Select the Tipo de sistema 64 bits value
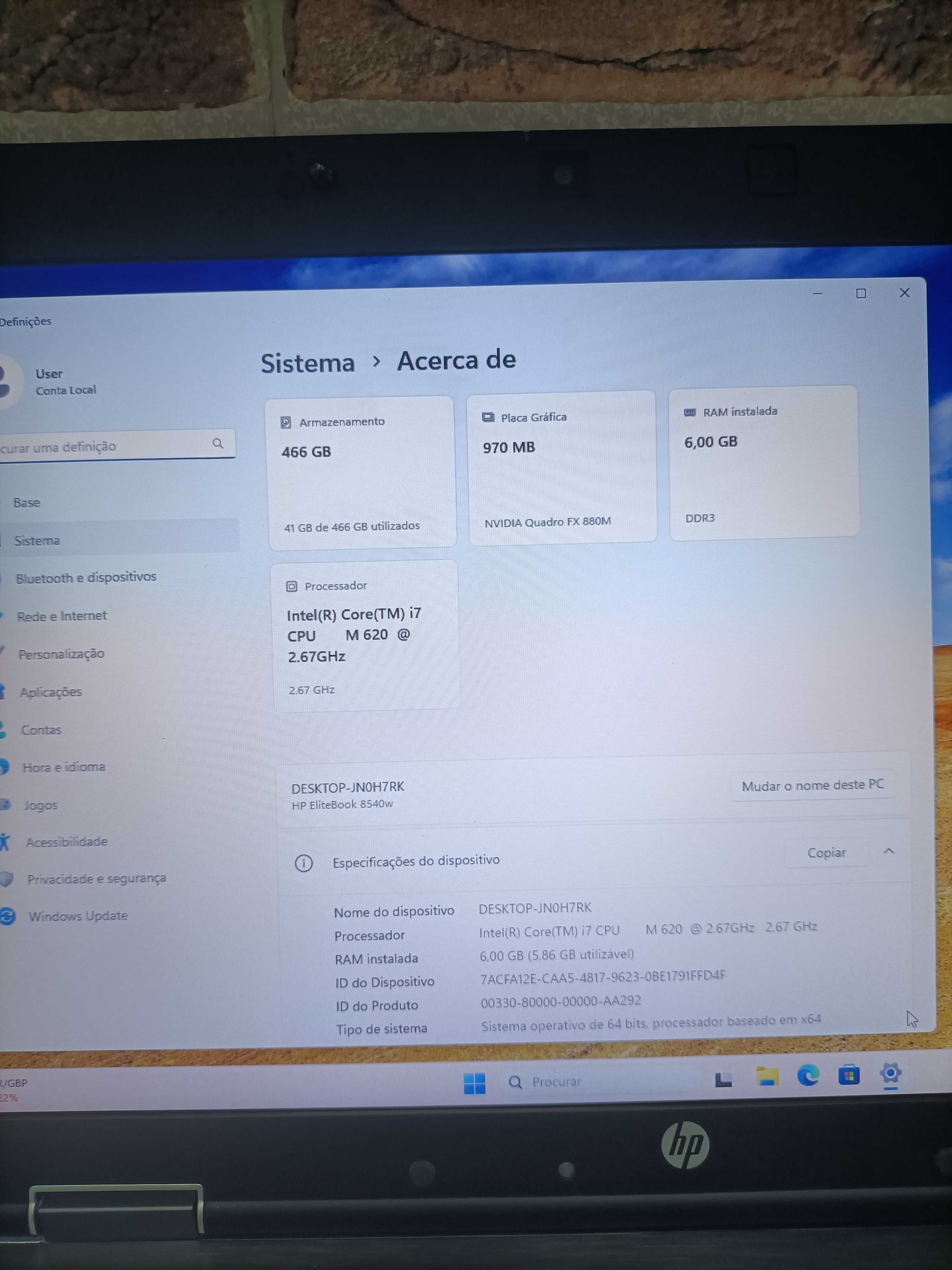952x1270 pixels. click(x=651, y=1023)
